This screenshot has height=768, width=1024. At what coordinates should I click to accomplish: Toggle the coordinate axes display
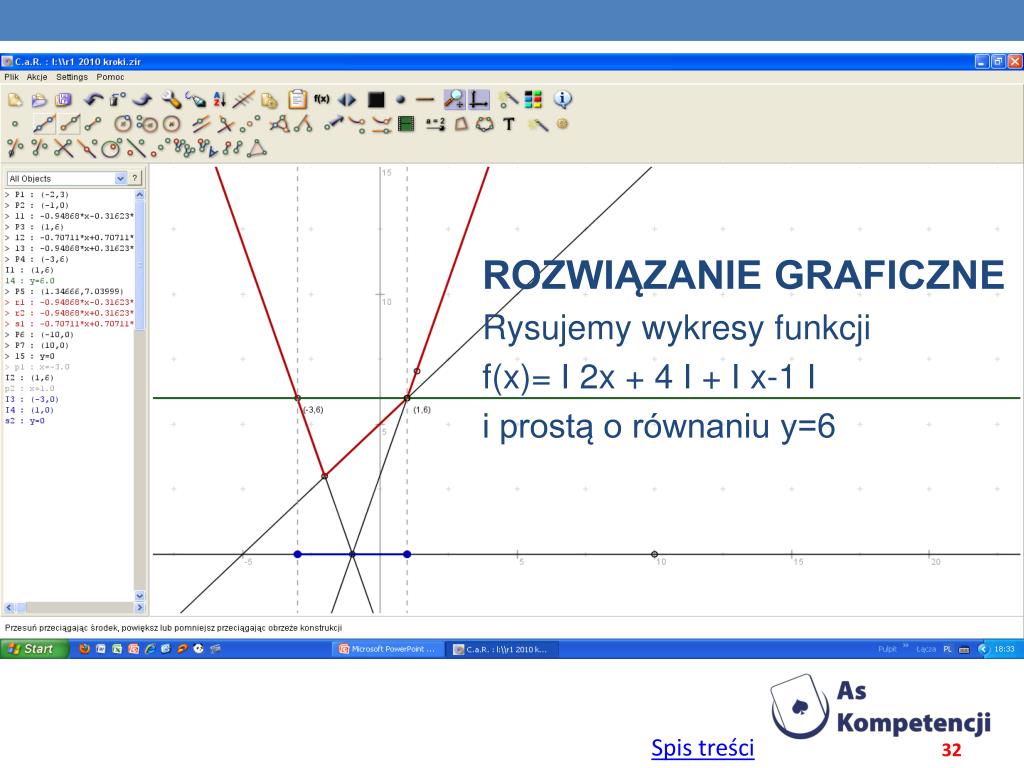pyautogui.click(x=479, y=100)
